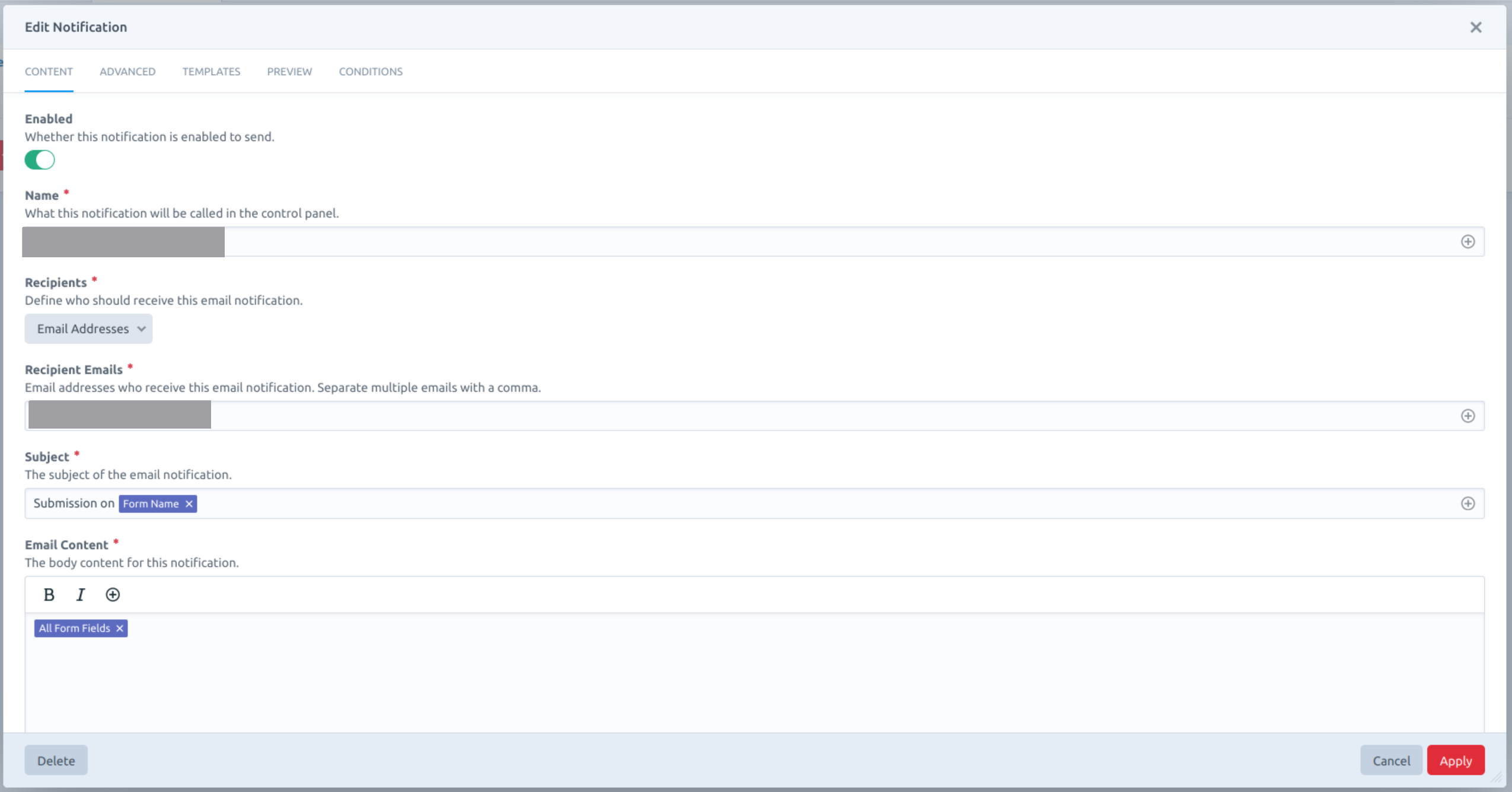This screenshot has height=792, width=1512.
Task: Switch to the Preview tab
Action: 289,71
